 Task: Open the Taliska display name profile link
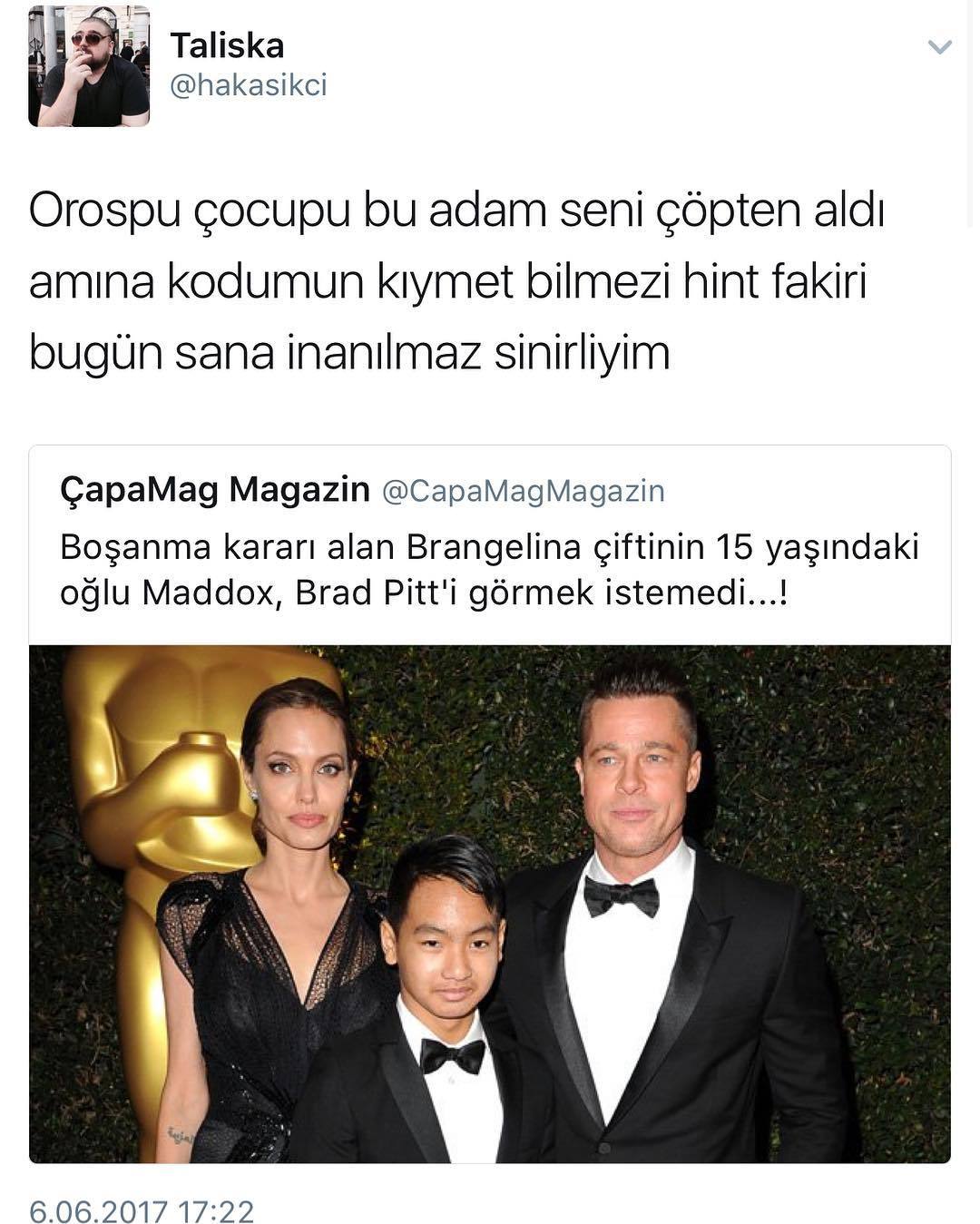click(227, 45)
